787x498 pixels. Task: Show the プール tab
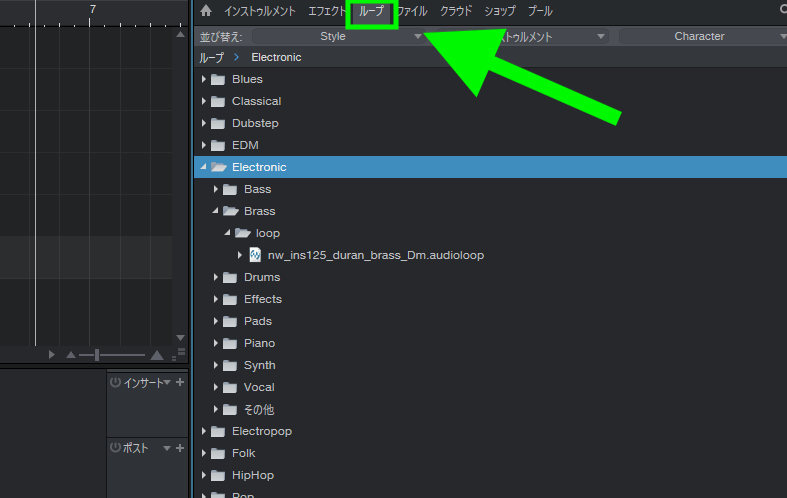[x=540, y=11]
